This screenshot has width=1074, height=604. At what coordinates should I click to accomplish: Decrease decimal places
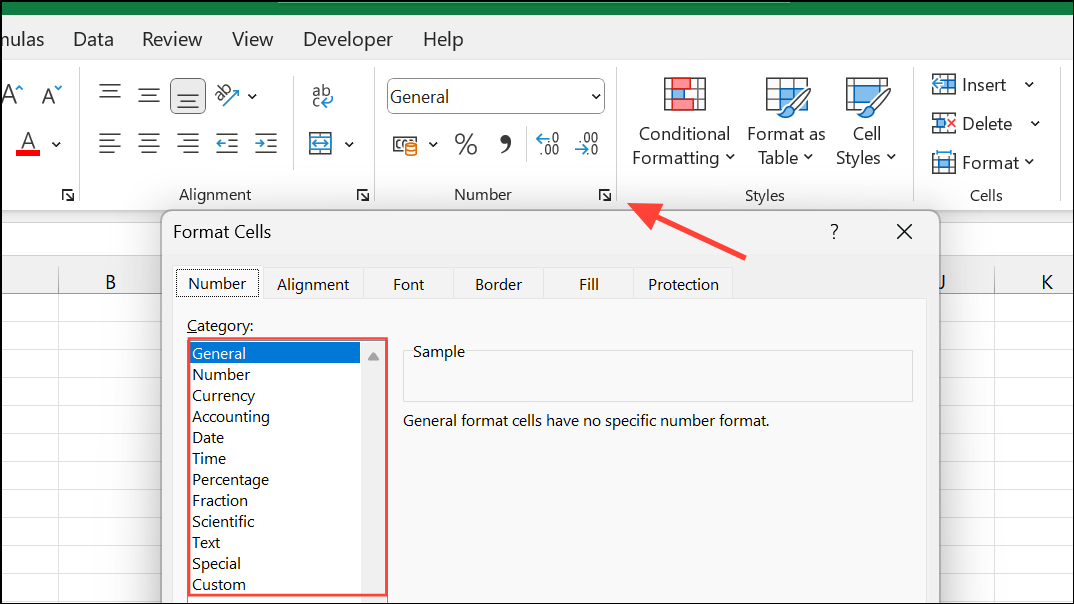(x=587, y=144)
